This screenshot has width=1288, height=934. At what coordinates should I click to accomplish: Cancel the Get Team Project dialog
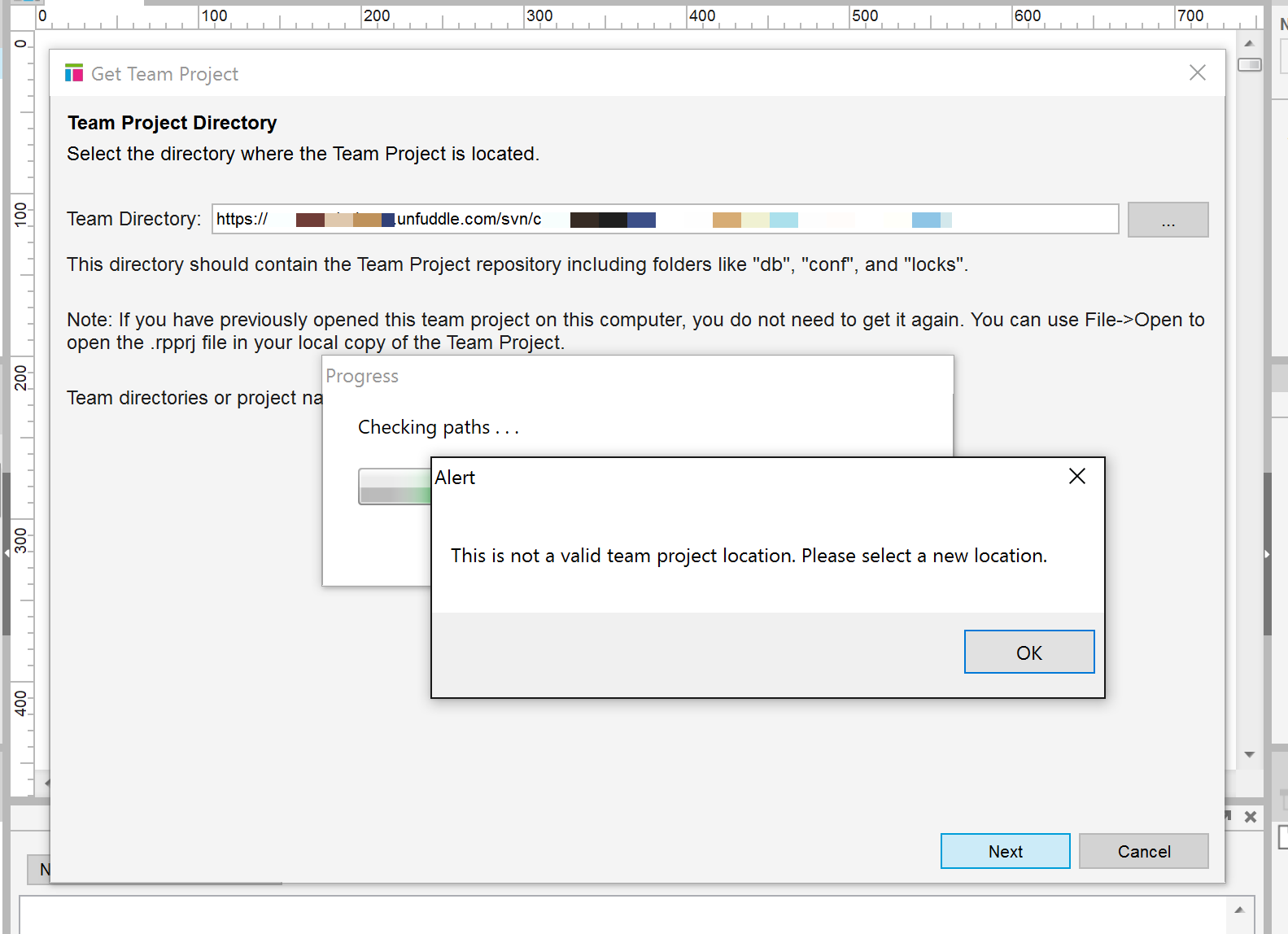point(1144,851)
